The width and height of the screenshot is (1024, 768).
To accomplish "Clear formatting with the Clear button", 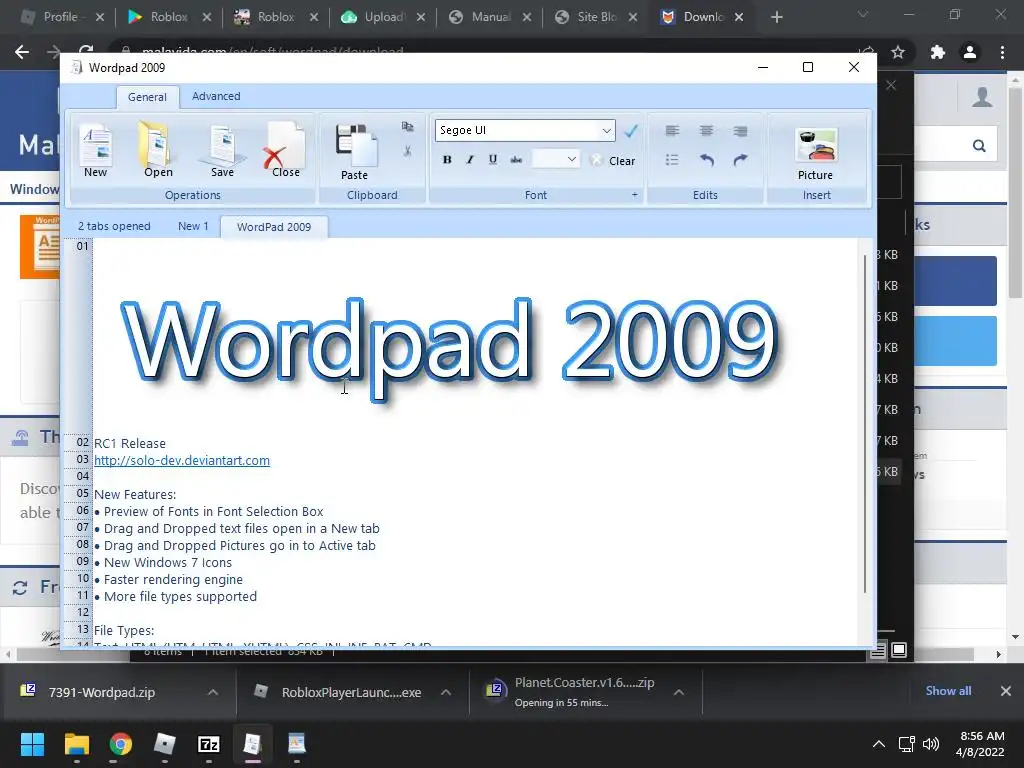I will pyautogui.click(x=613, y=161).
